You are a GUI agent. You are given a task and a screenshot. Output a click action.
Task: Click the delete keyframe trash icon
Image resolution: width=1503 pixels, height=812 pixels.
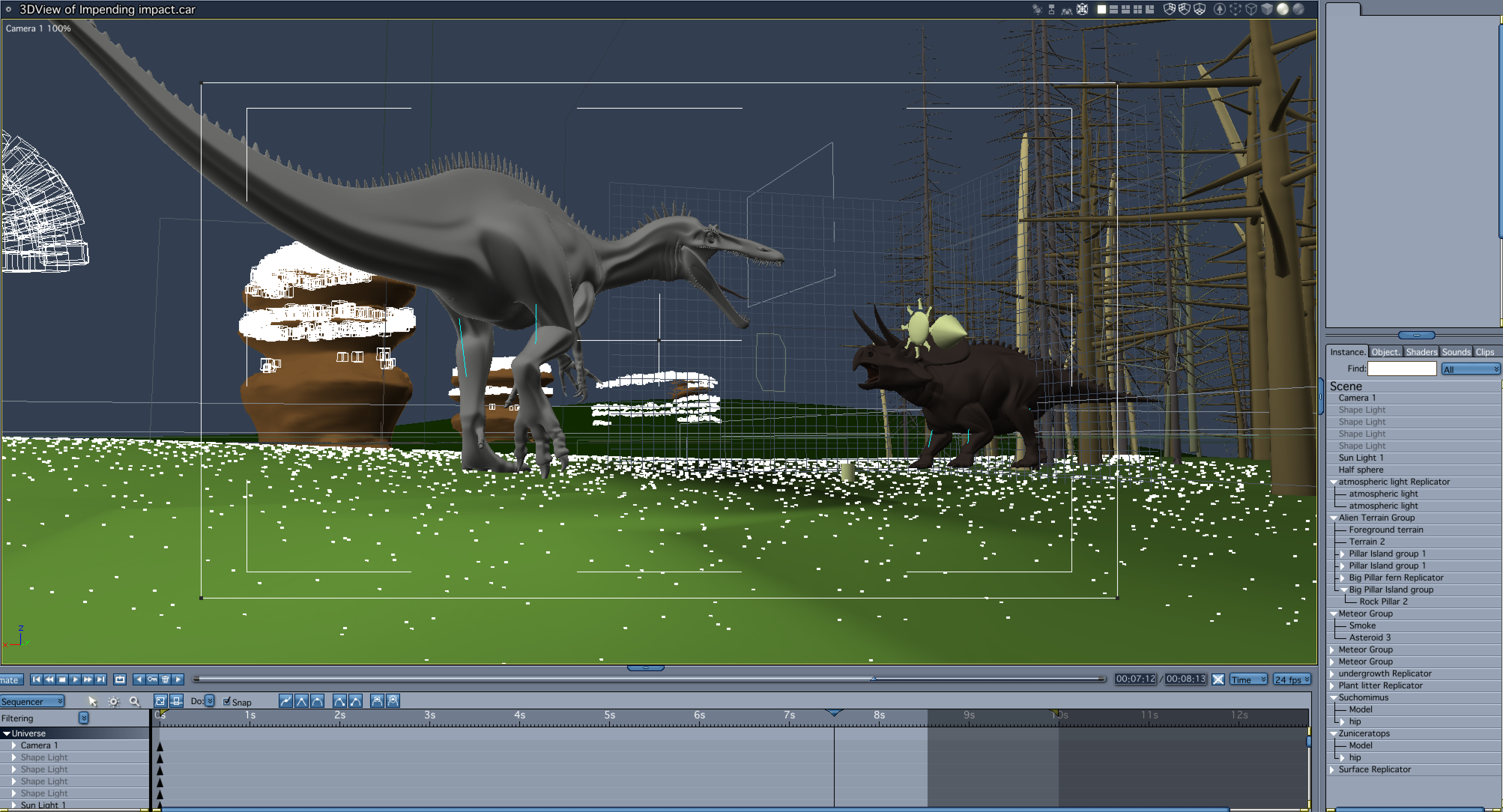tap(165, 679)
